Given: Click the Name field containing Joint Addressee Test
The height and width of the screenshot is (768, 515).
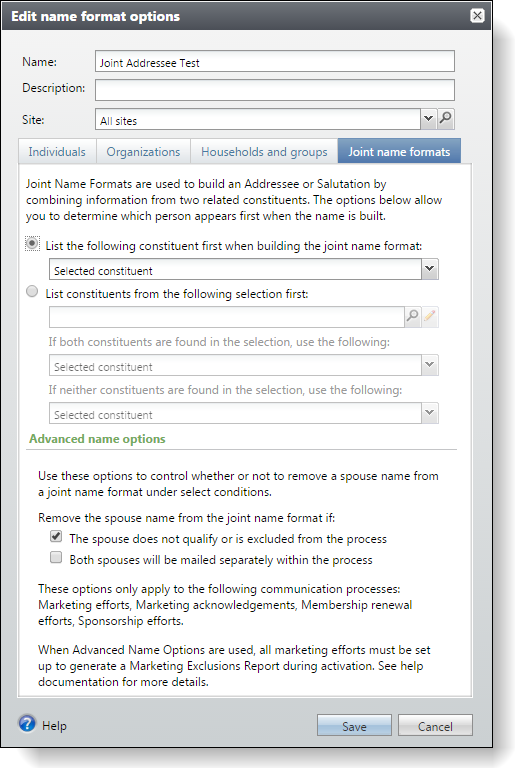Looking at the screenshot, I should tap(275, 62).
